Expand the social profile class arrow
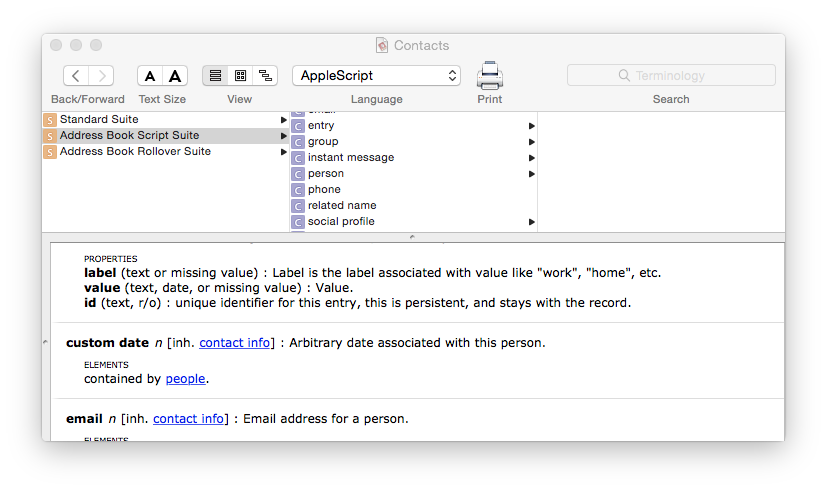The width and height of the screenshot is (827, 491). pos(532,222)
